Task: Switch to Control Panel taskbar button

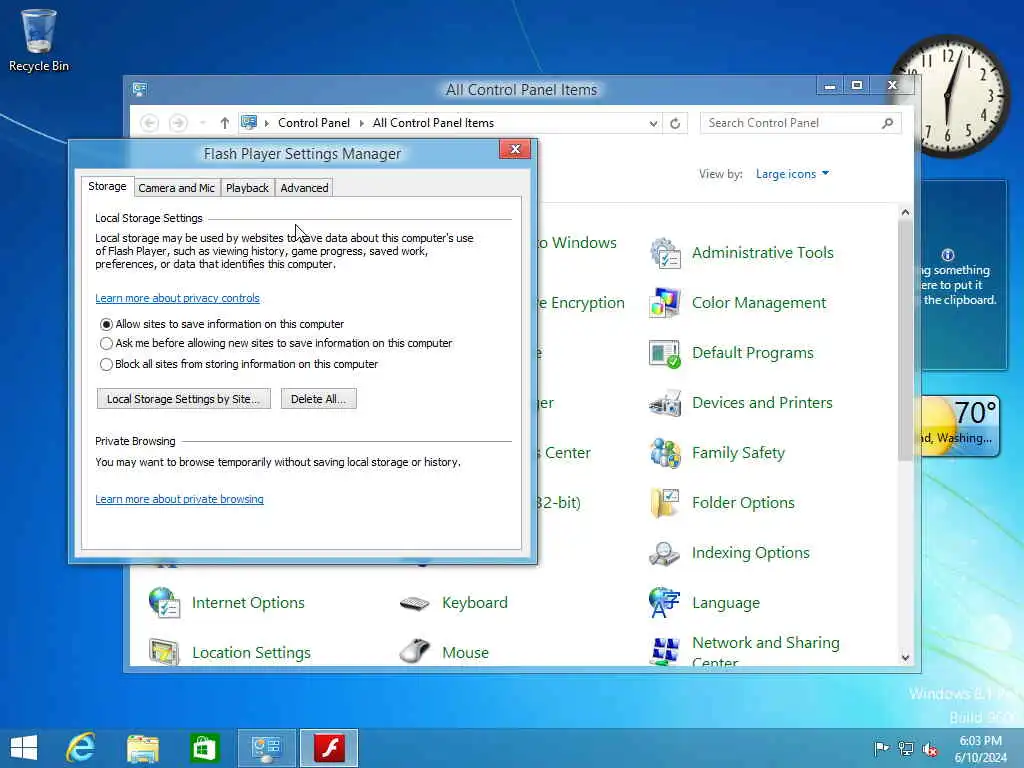Action: [266, 748]
